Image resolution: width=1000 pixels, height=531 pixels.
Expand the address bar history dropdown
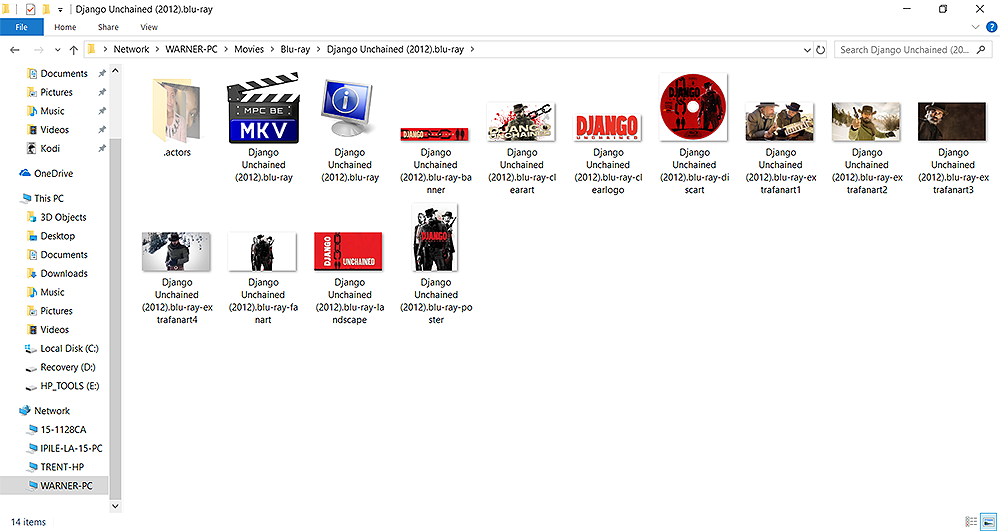(x=808, y=50)
